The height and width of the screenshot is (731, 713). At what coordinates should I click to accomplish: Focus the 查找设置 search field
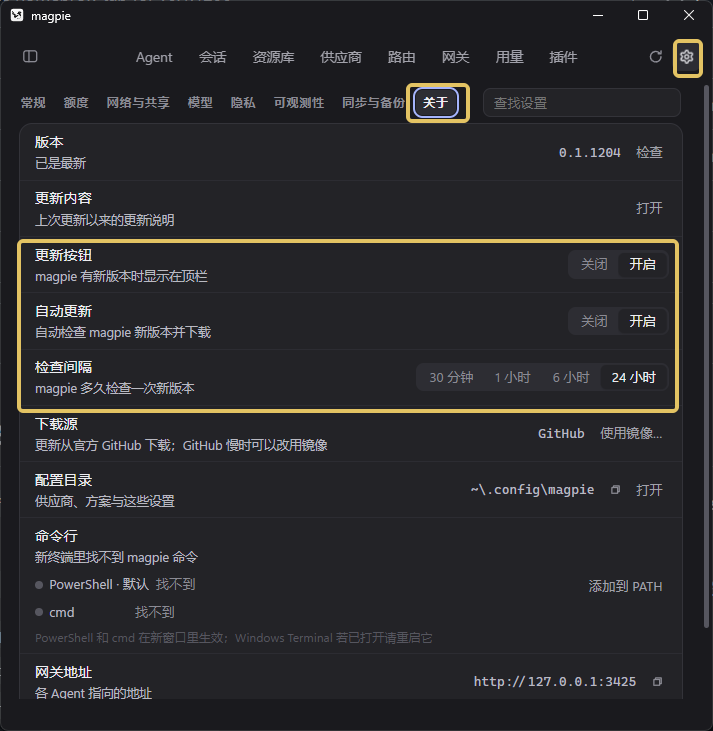click(581, 103)
